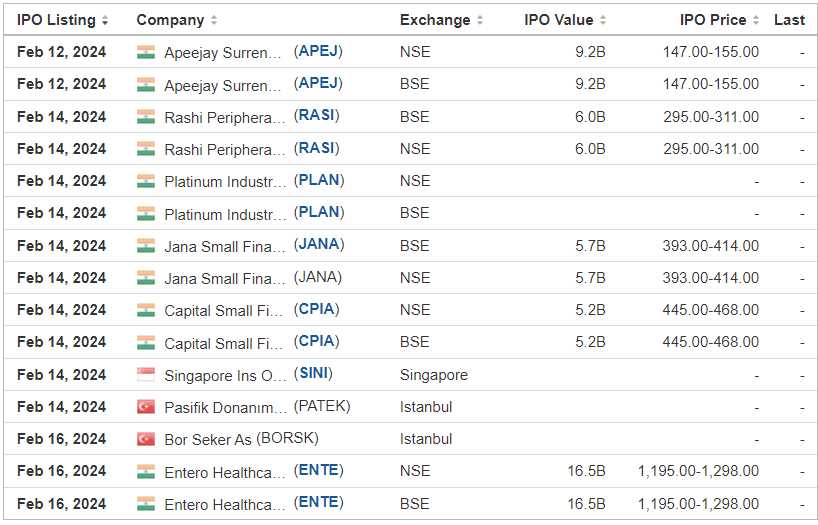
Task: Open PLAN ticker link in BSE row
Action: click(319, 212)
